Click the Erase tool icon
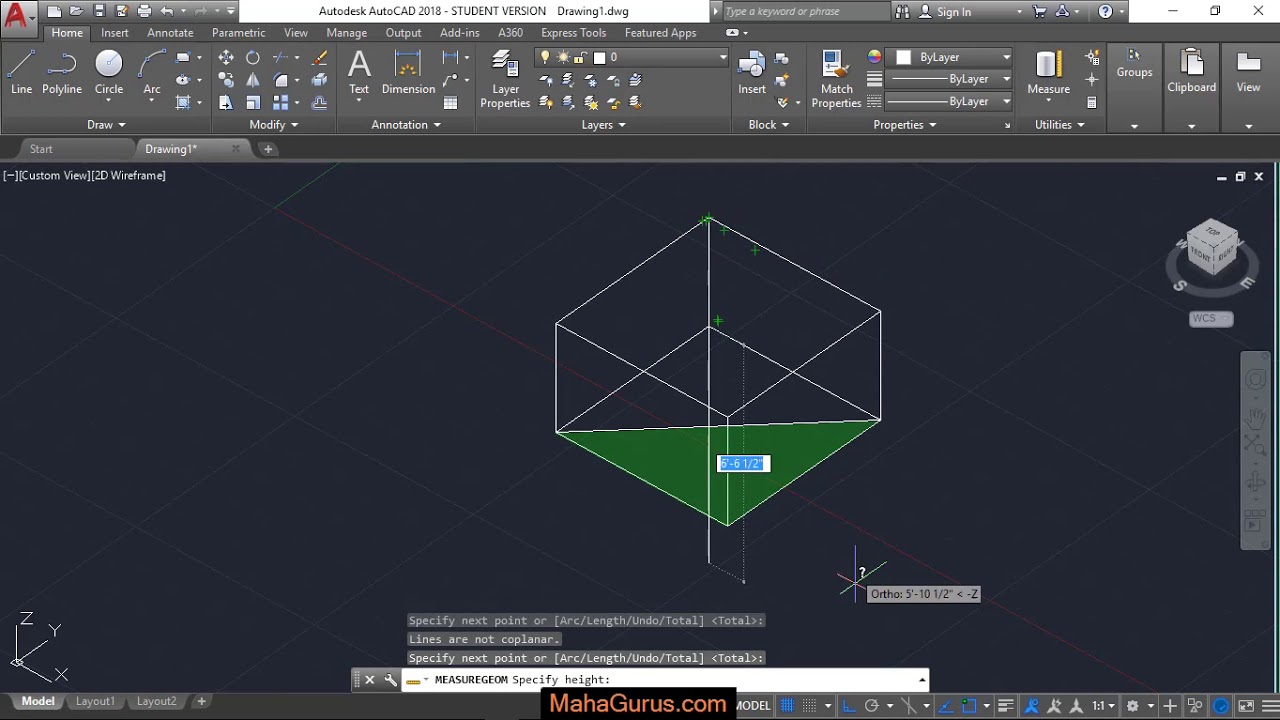Image resolution: width=1280 pixels, height=720 pixels. tap(320, 57)
